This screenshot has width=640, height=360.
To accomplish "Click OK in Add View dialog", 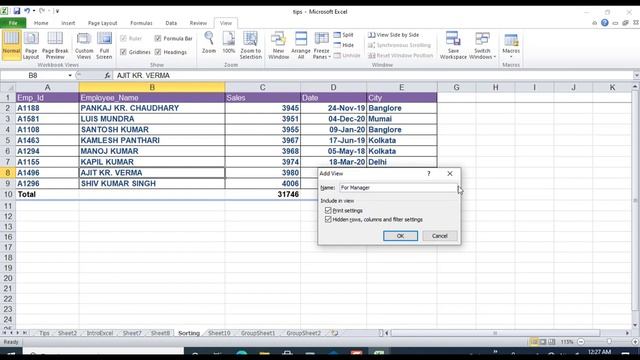I will 400,236.
